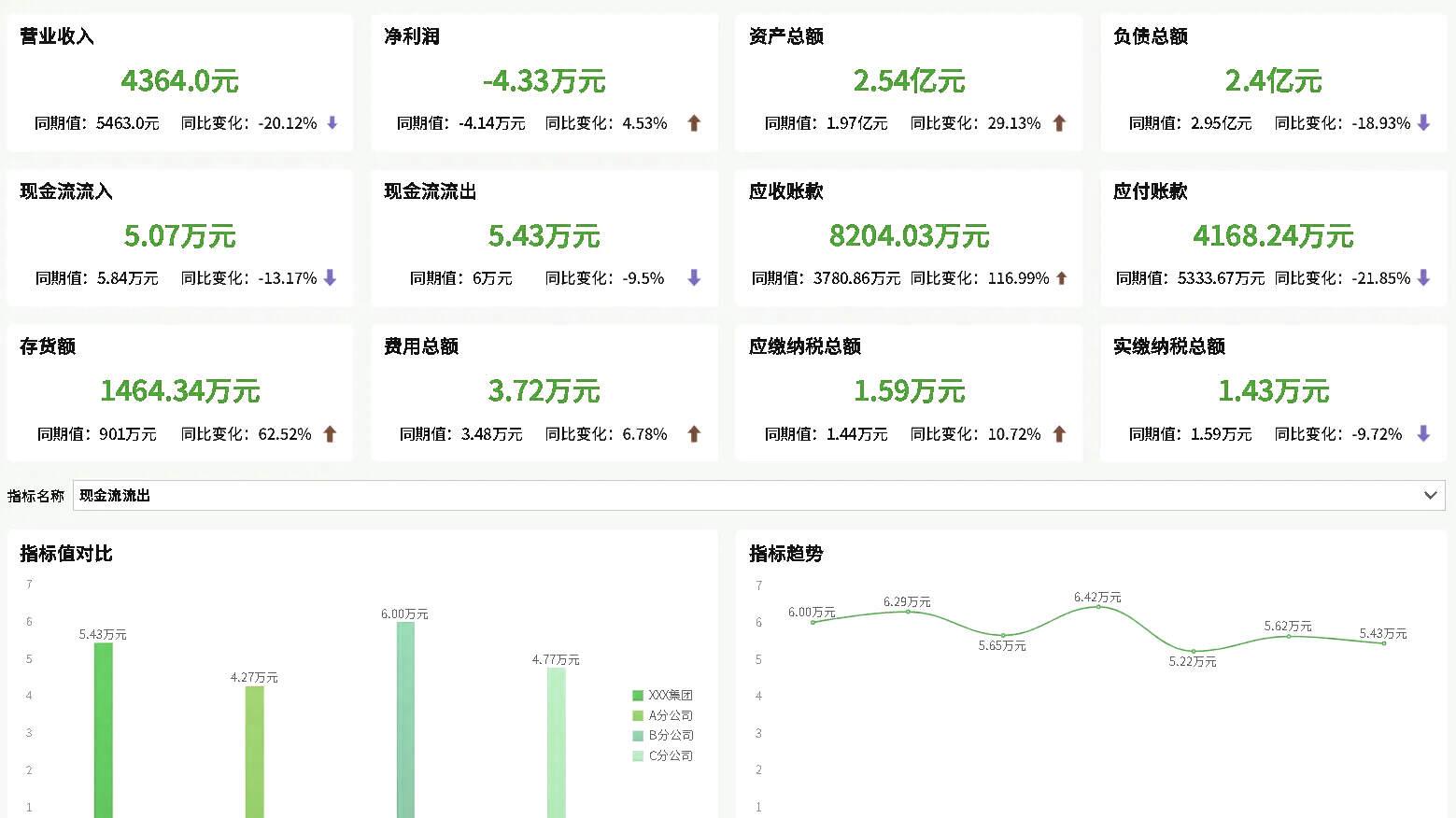Select the 6.00万元 bar for B分公司
This screenshot has width=1456, height=818.
click(x=404, y=719)
